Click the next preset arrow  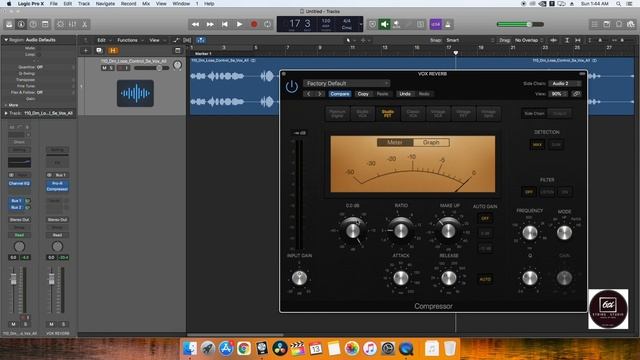(x=320, y=94)
